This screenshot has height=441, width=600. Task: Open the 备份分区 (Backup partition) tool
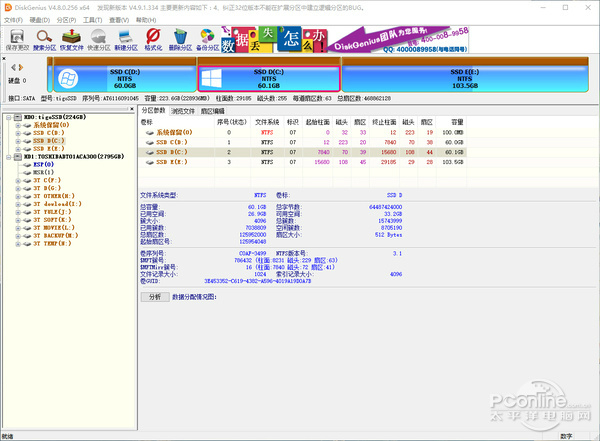pyautogui.click(x=207, y=40)
